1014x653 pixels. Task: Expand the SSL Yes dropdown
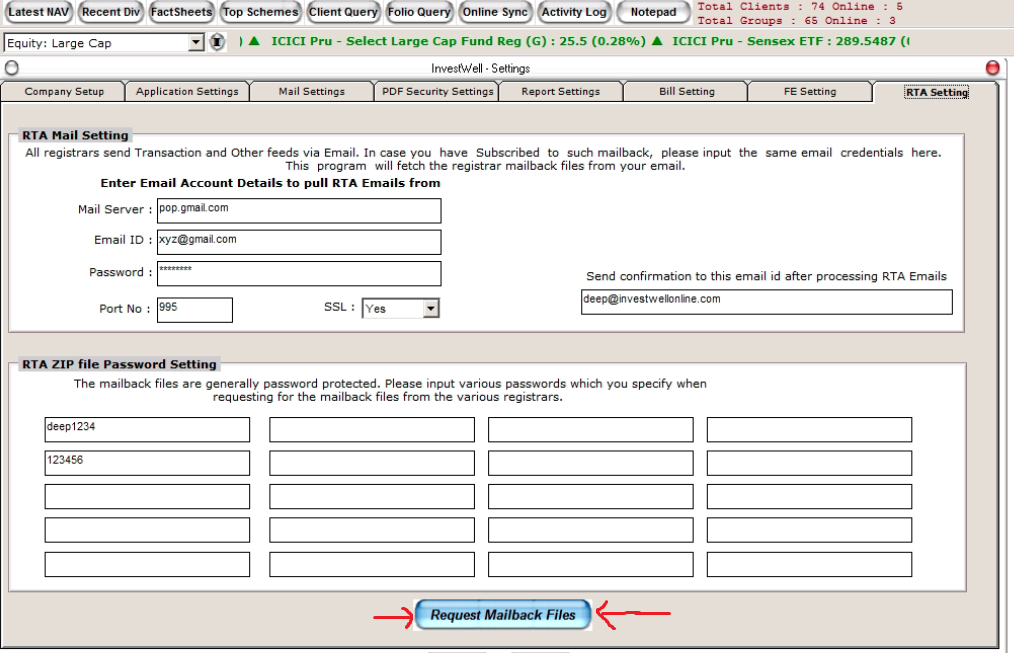431,308
